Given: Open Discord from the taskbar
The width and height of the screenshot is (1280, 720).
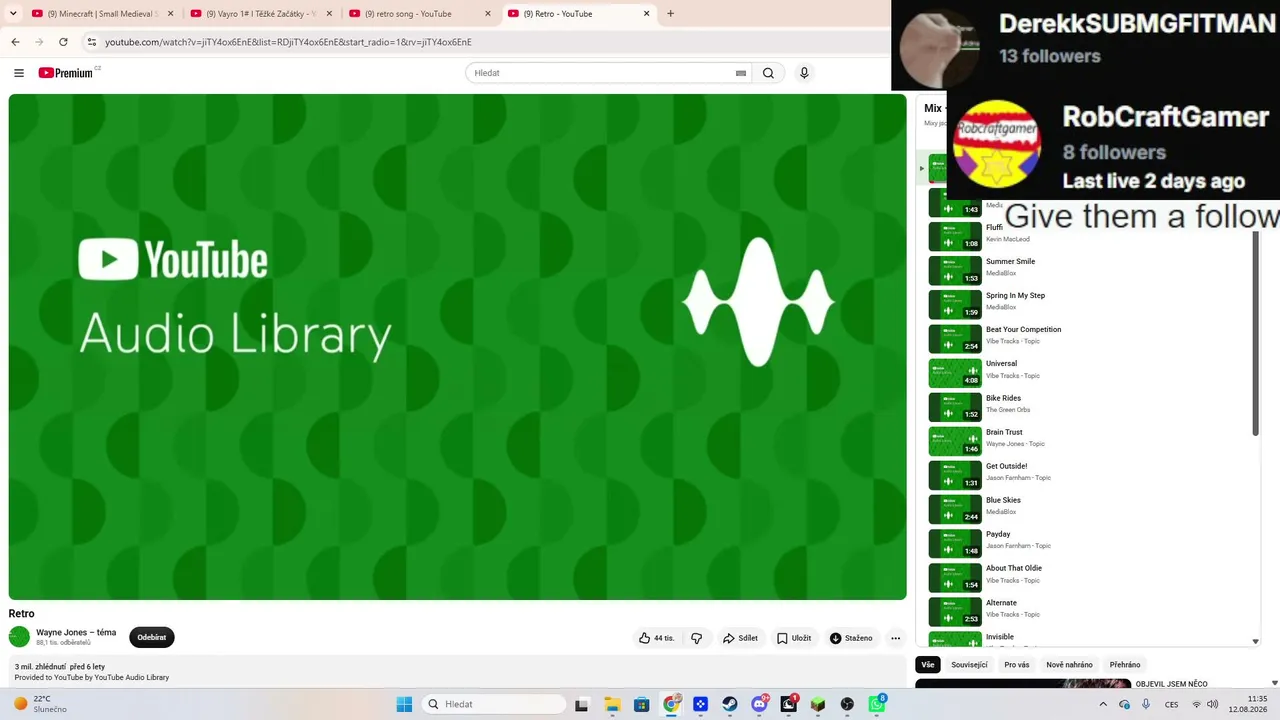Looking at the screenshot, I should 759,704.
